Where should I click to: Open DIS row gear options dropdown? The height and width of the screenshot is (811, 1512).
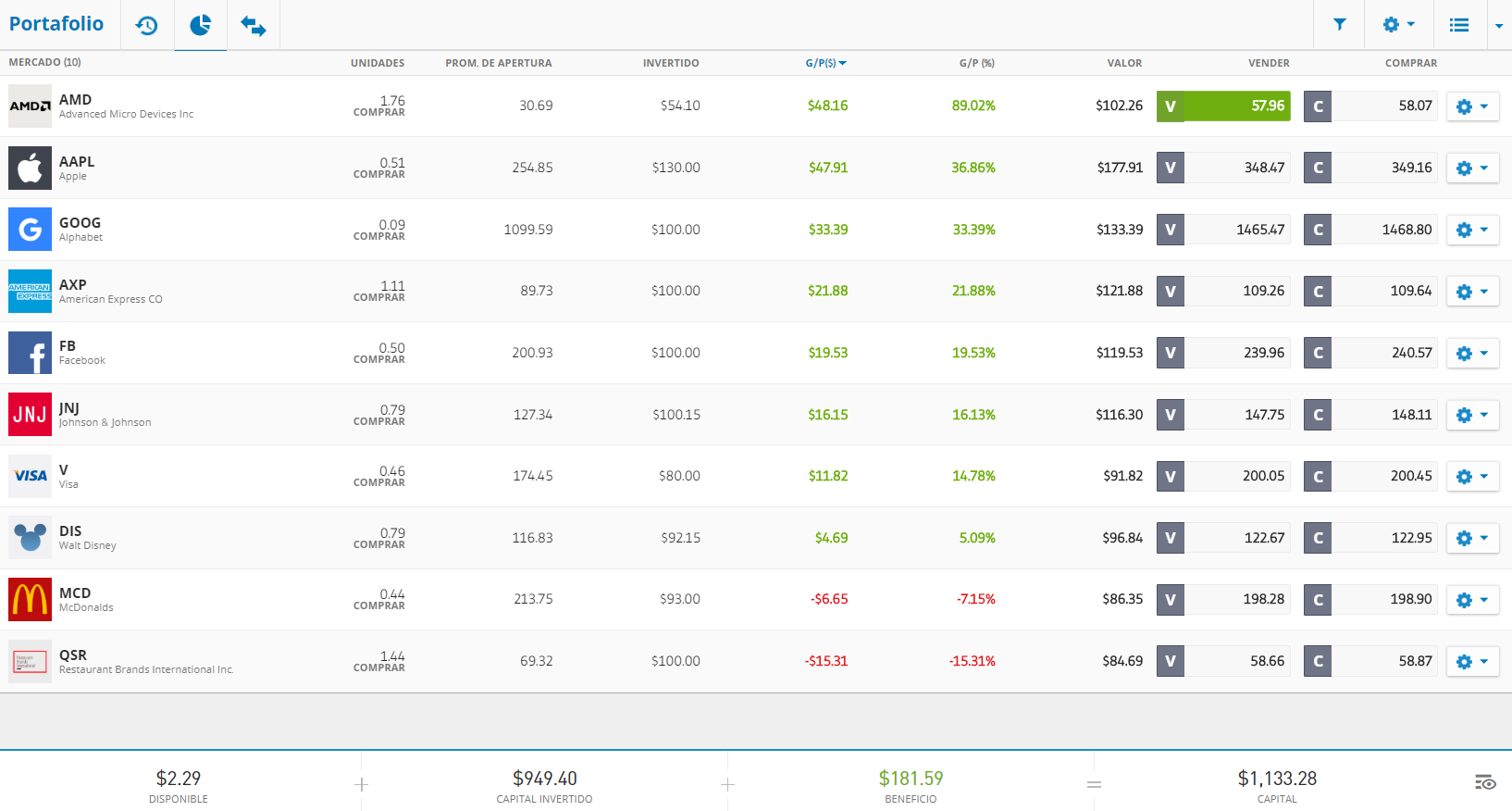(1472, 538)
